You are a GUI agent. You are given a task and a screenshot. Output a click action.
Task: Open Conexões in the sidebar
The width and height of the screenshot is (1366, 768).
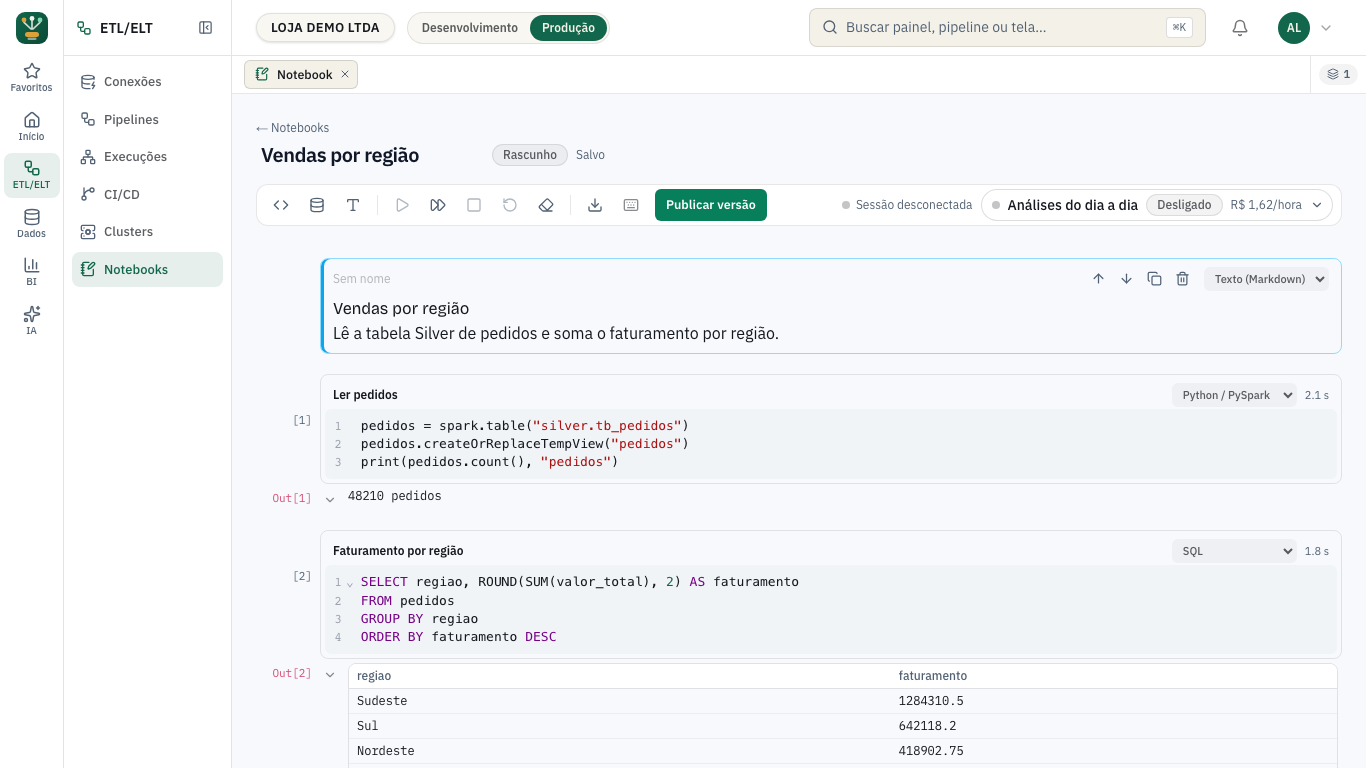pos(147,82)
